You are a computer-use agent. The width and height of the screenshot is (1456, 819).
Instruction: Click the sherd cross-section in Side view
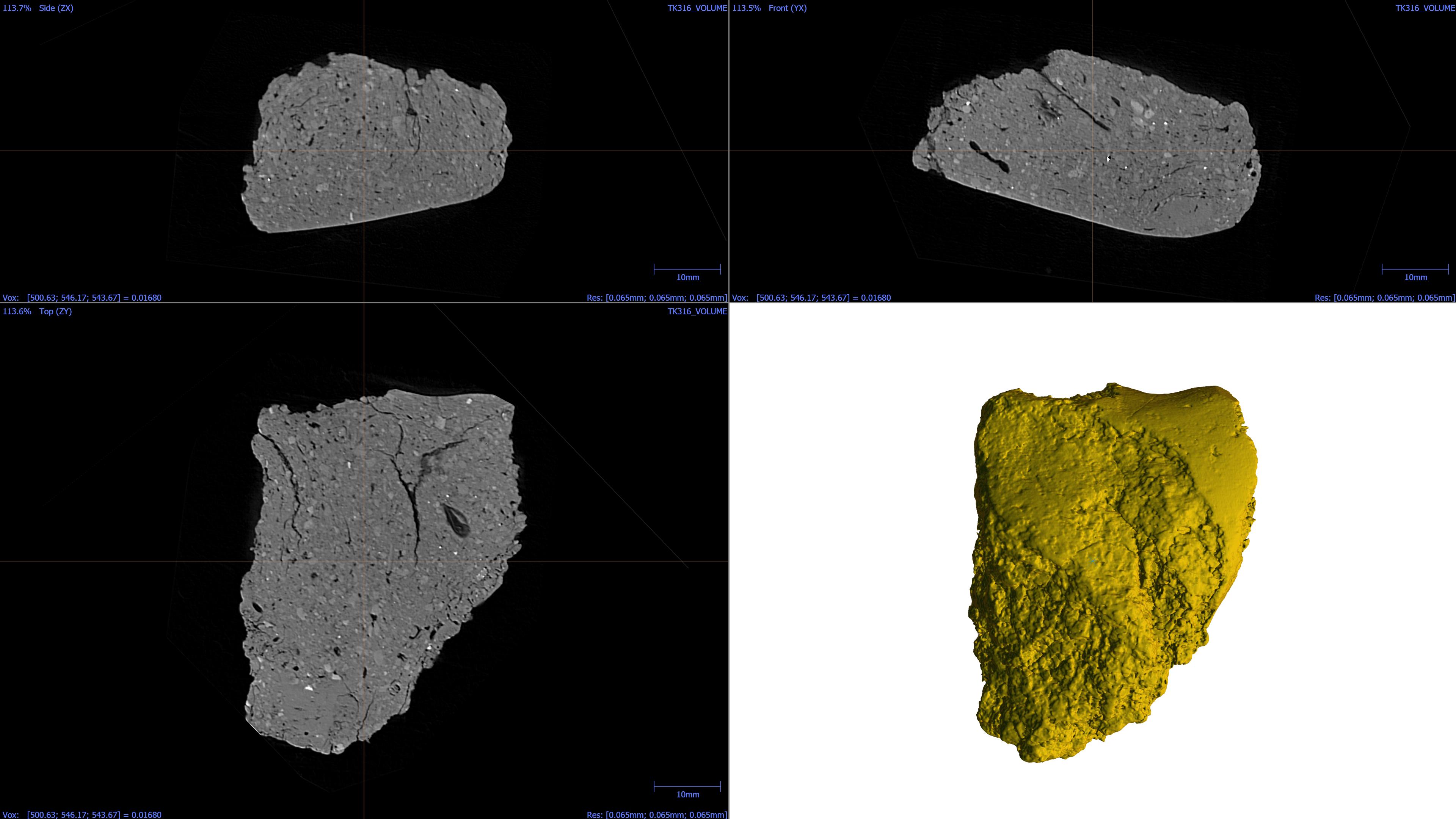pyautogui.click(x=377, y=143)
